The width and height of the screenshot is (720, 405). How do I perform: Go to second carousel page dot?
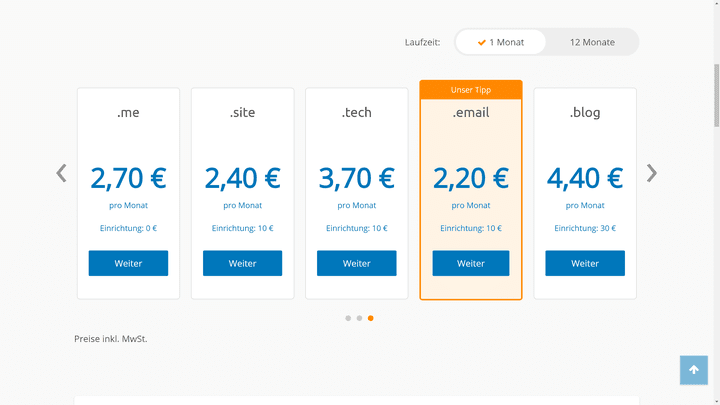[x=360, y=318]
